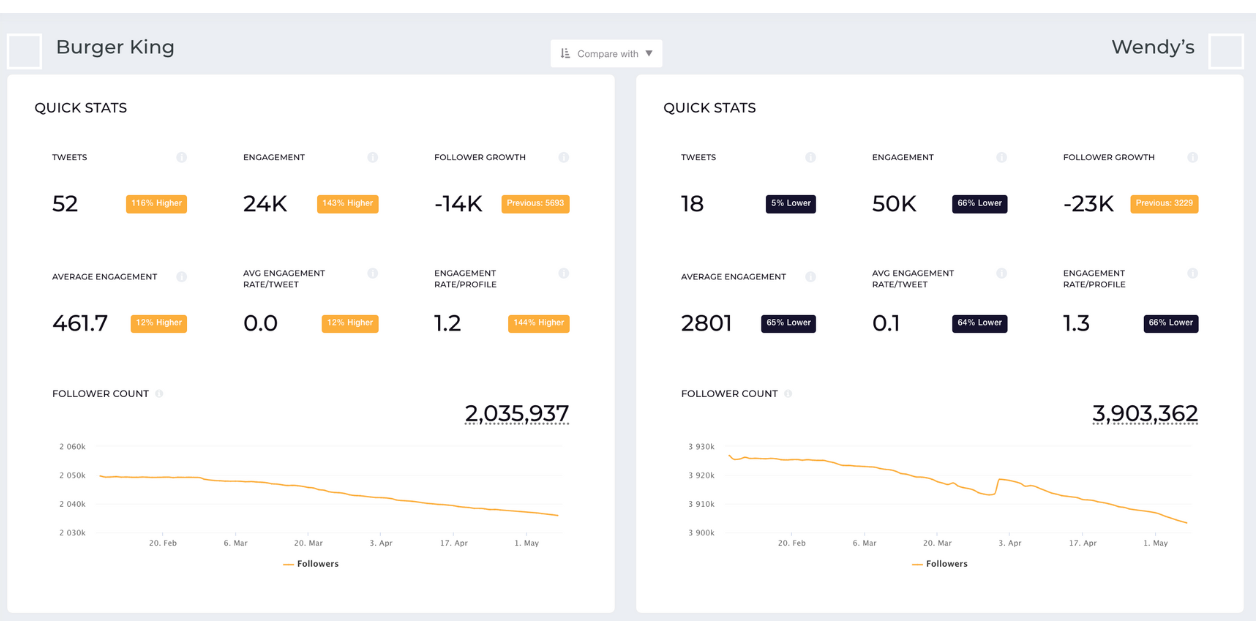Click the sort icon in Compare with
The width and height of the screenshot is (1256, 634).
(566, 54)
